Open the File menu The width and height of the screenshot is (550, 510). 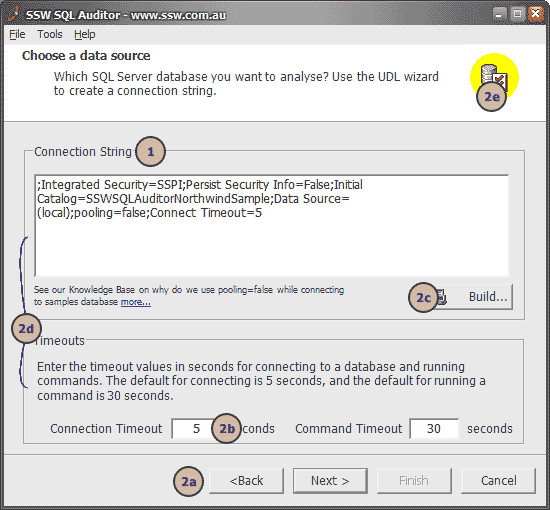click(17, 34)
